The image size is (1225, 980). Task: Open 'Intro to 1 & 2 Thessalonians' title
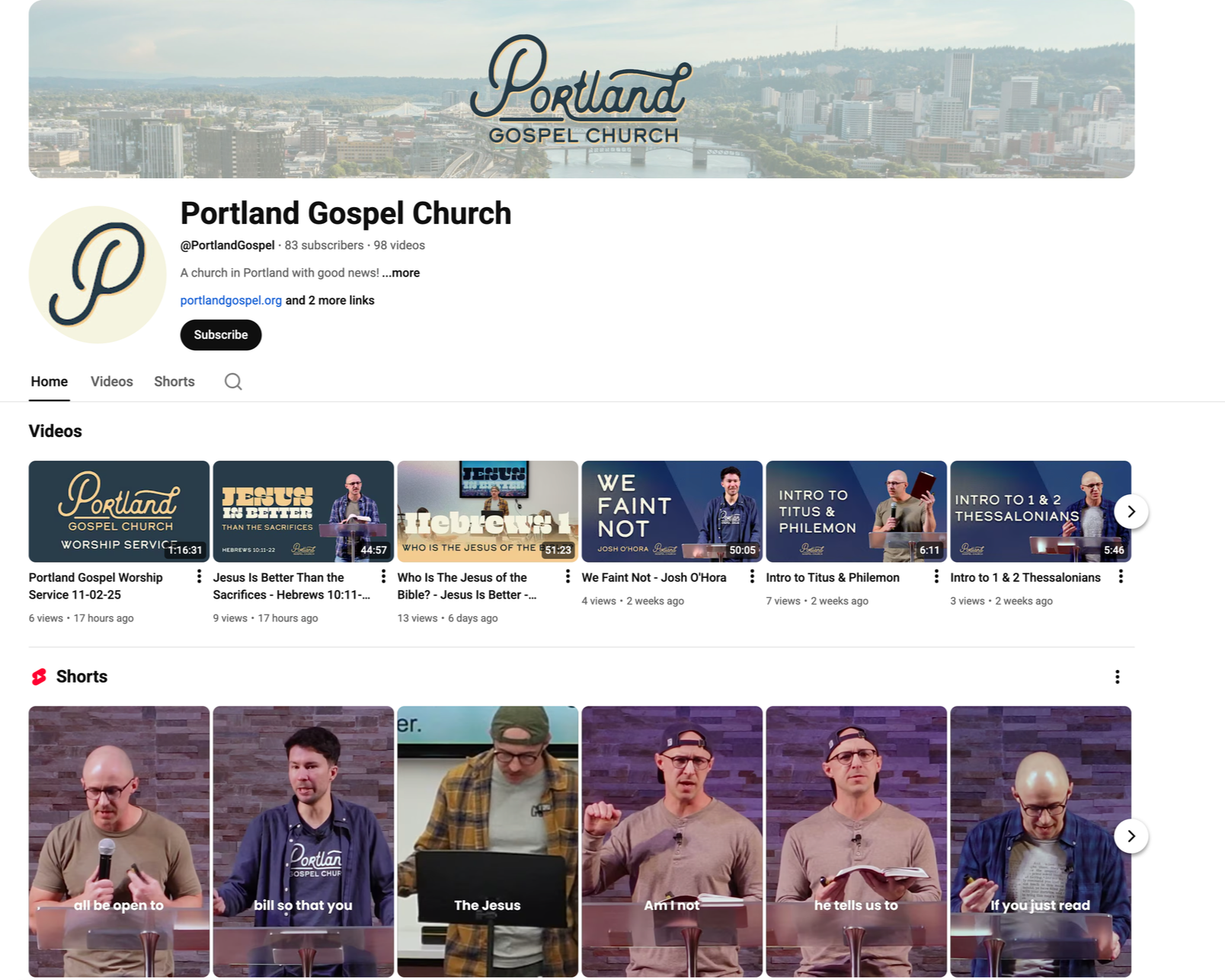click(x=1025, y=578)
